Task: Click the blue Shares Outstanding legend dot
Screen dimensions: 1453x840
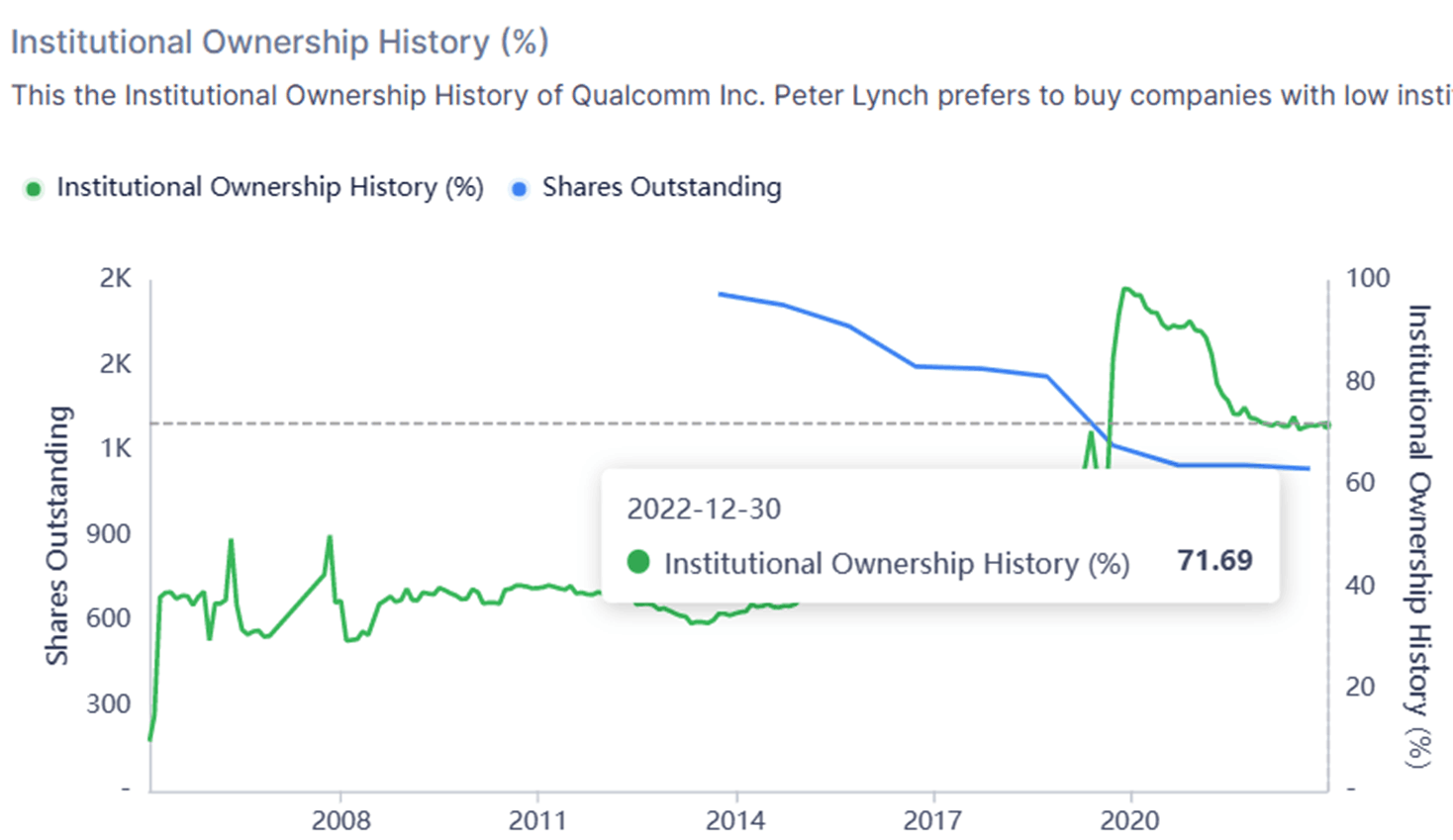Action: [x=519, y=188]
